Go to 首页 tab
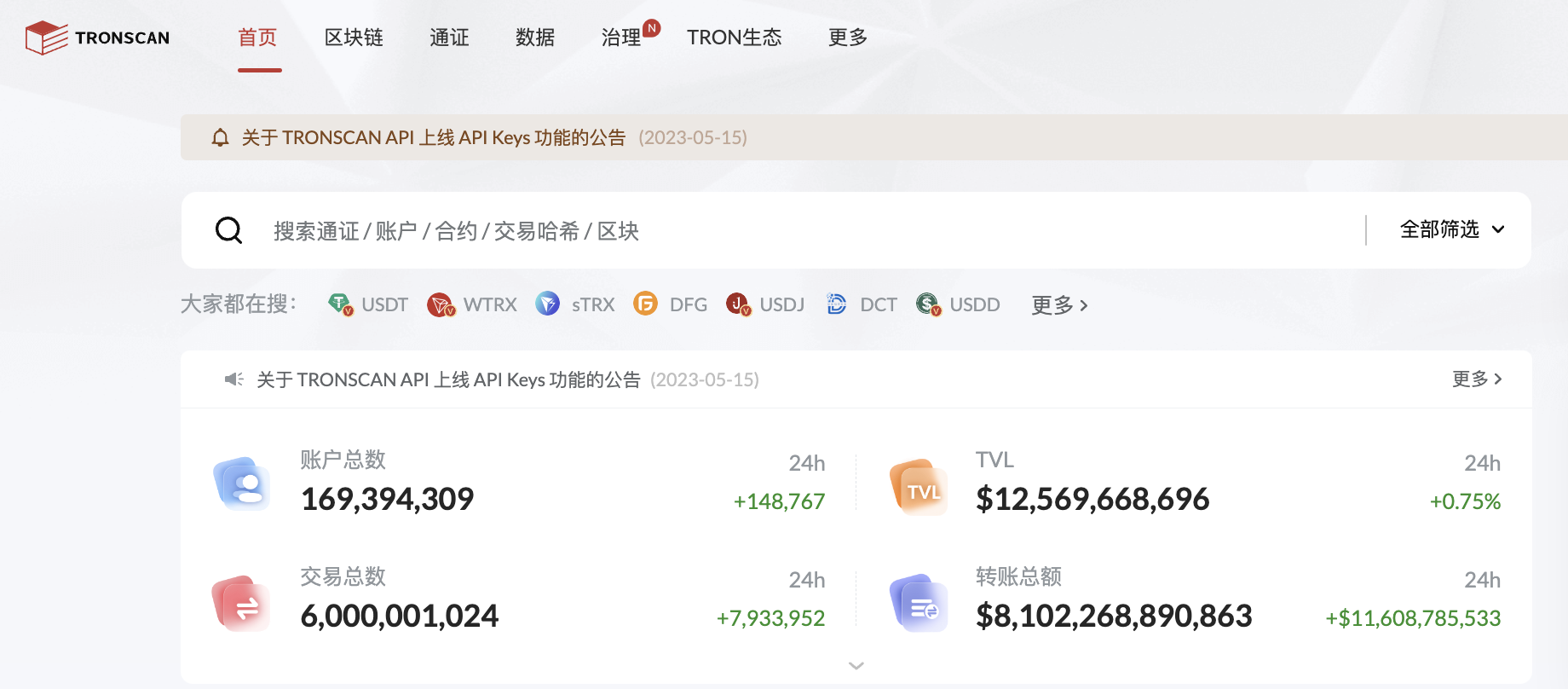Screen dimensions: 1568x689 pos(257,38)
